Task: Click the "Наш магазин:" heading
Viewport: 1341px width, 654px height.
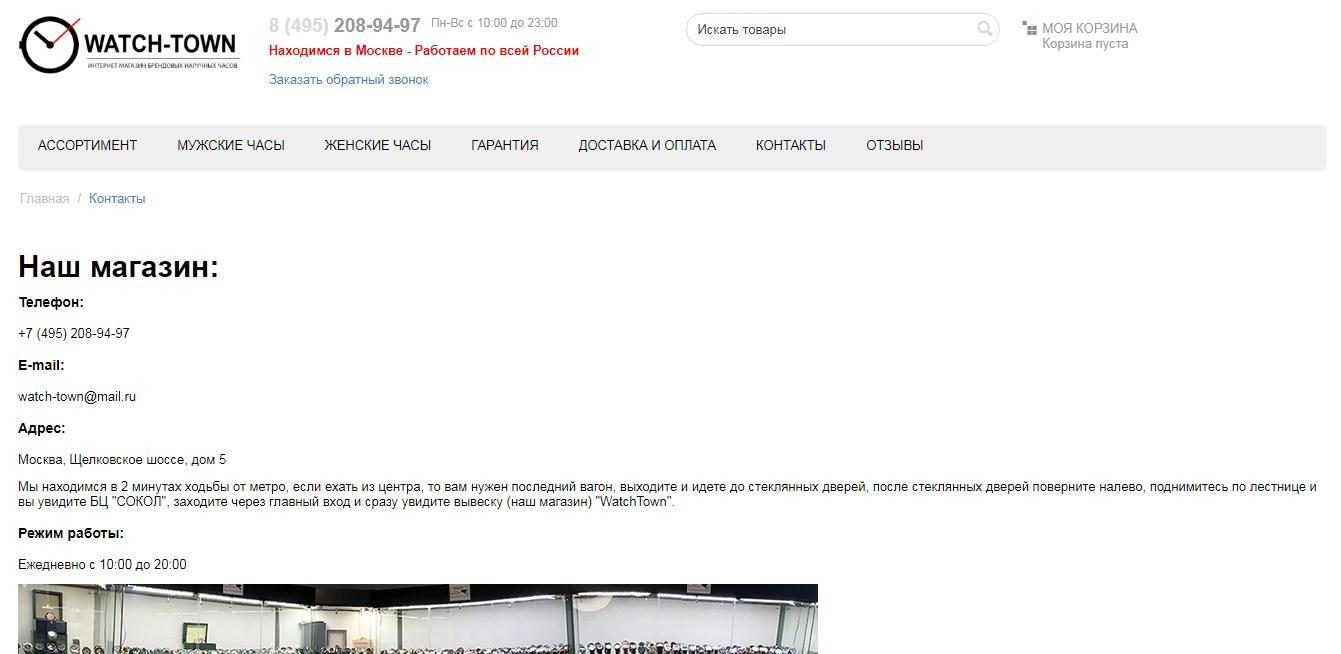Action: [118, 267]
